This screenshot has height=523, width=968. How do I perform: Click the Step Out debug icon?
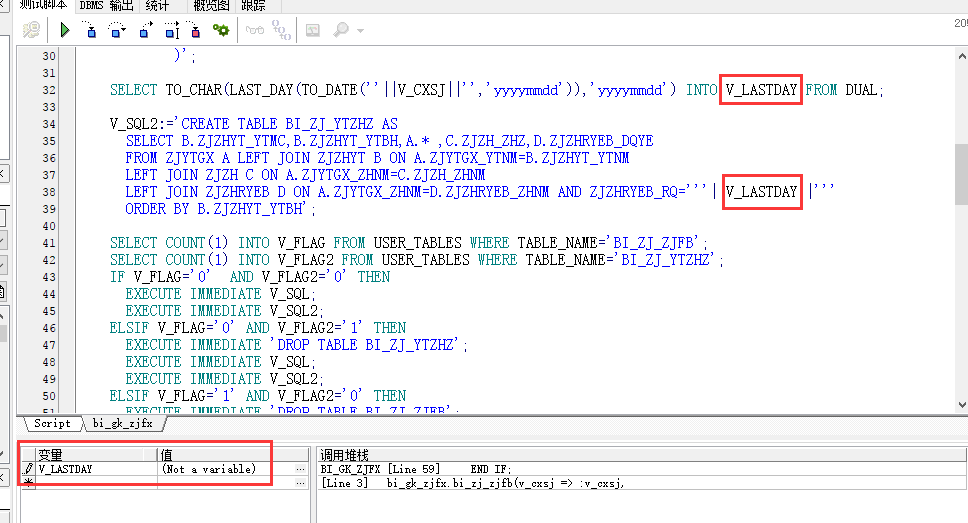(145, 30)
